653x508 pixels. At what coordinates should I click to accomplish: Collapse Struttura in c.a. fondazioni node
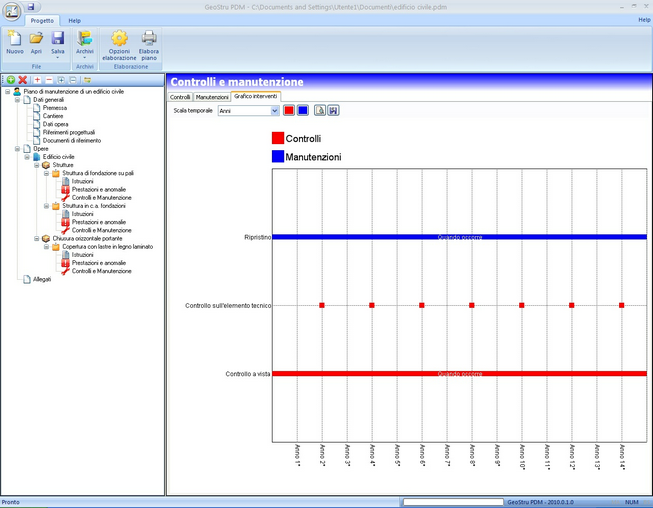[46, 206]
